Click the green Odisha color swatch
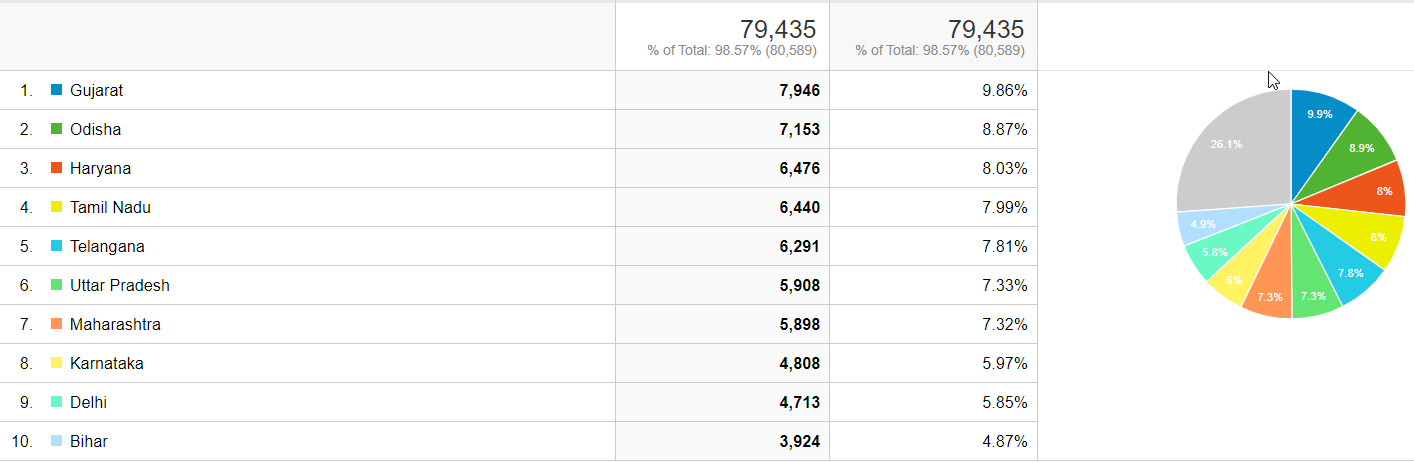This screenshot has height=463, width=1414. pos(57,129)
